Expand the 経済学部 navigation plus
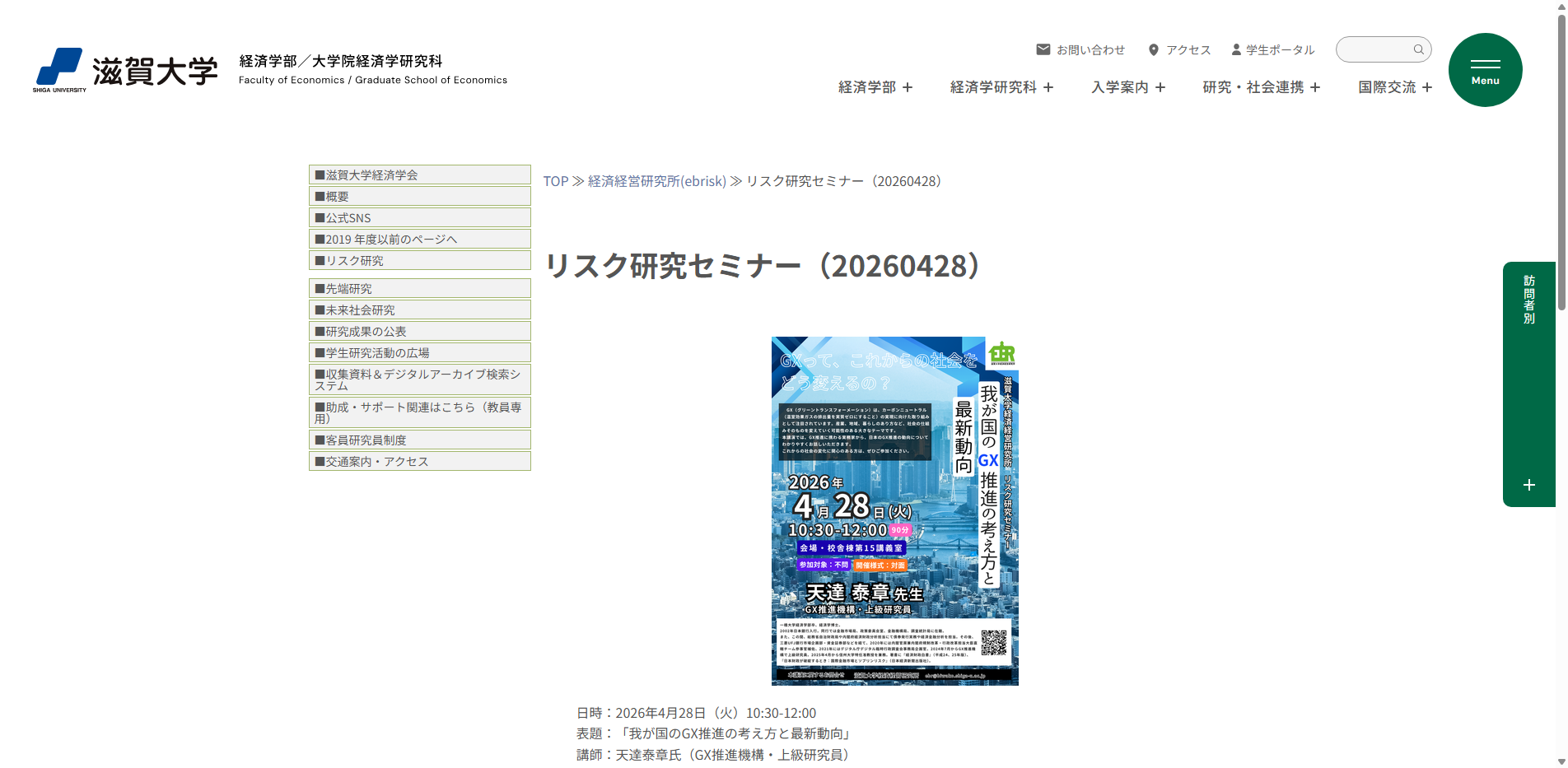This screenshot has height=768, width=1568. (x=905, y=87)
